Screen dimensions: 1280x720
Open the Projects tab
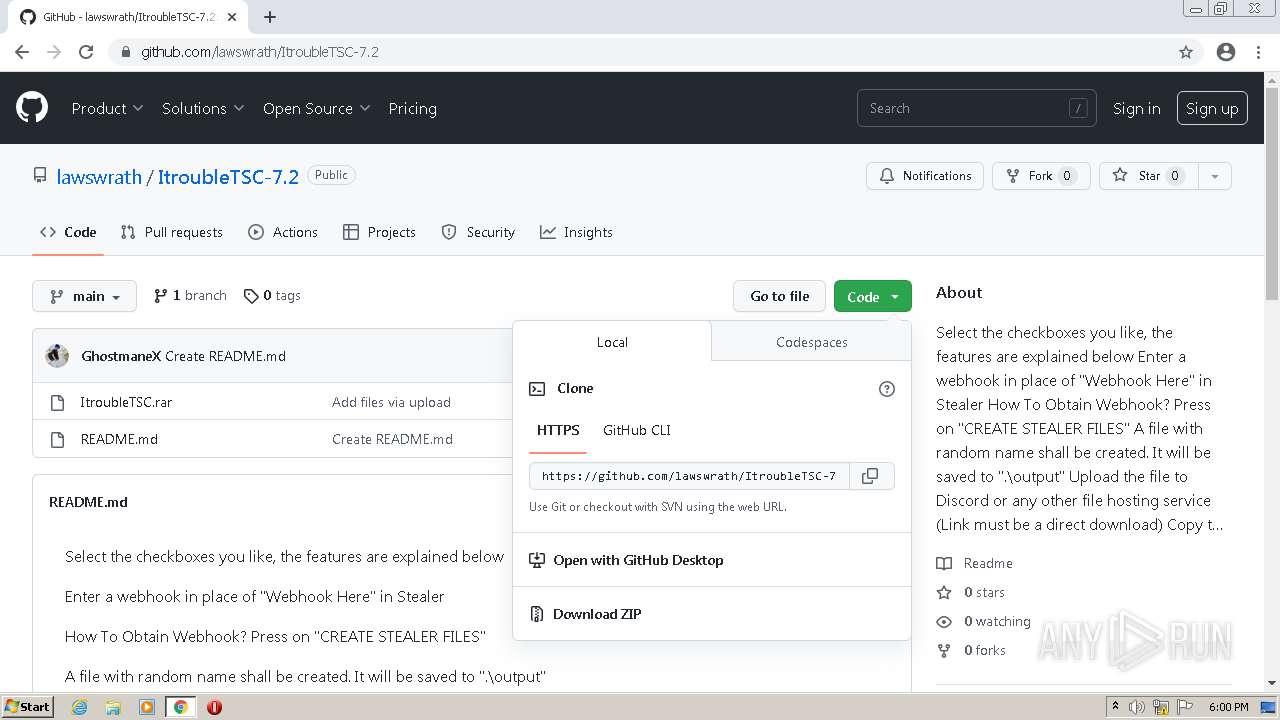pyautogui.click(x=379, y=232)
